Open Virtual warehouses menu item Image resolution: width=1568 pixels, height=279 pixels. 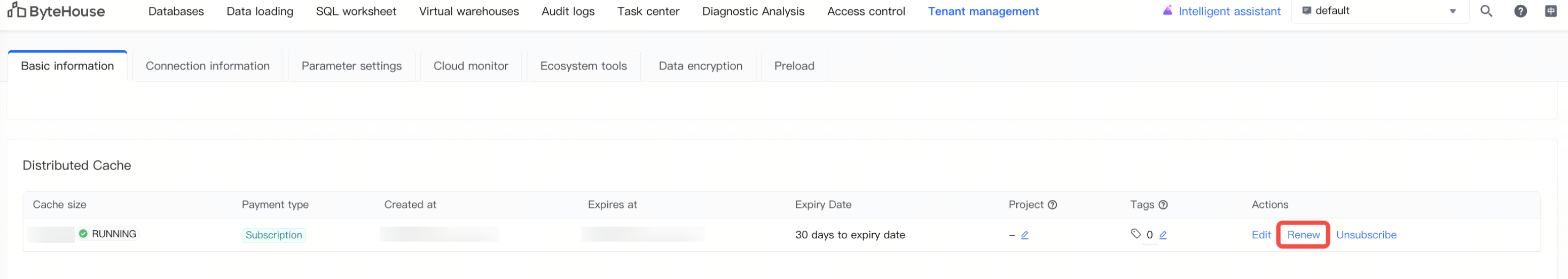coord(469,11)
